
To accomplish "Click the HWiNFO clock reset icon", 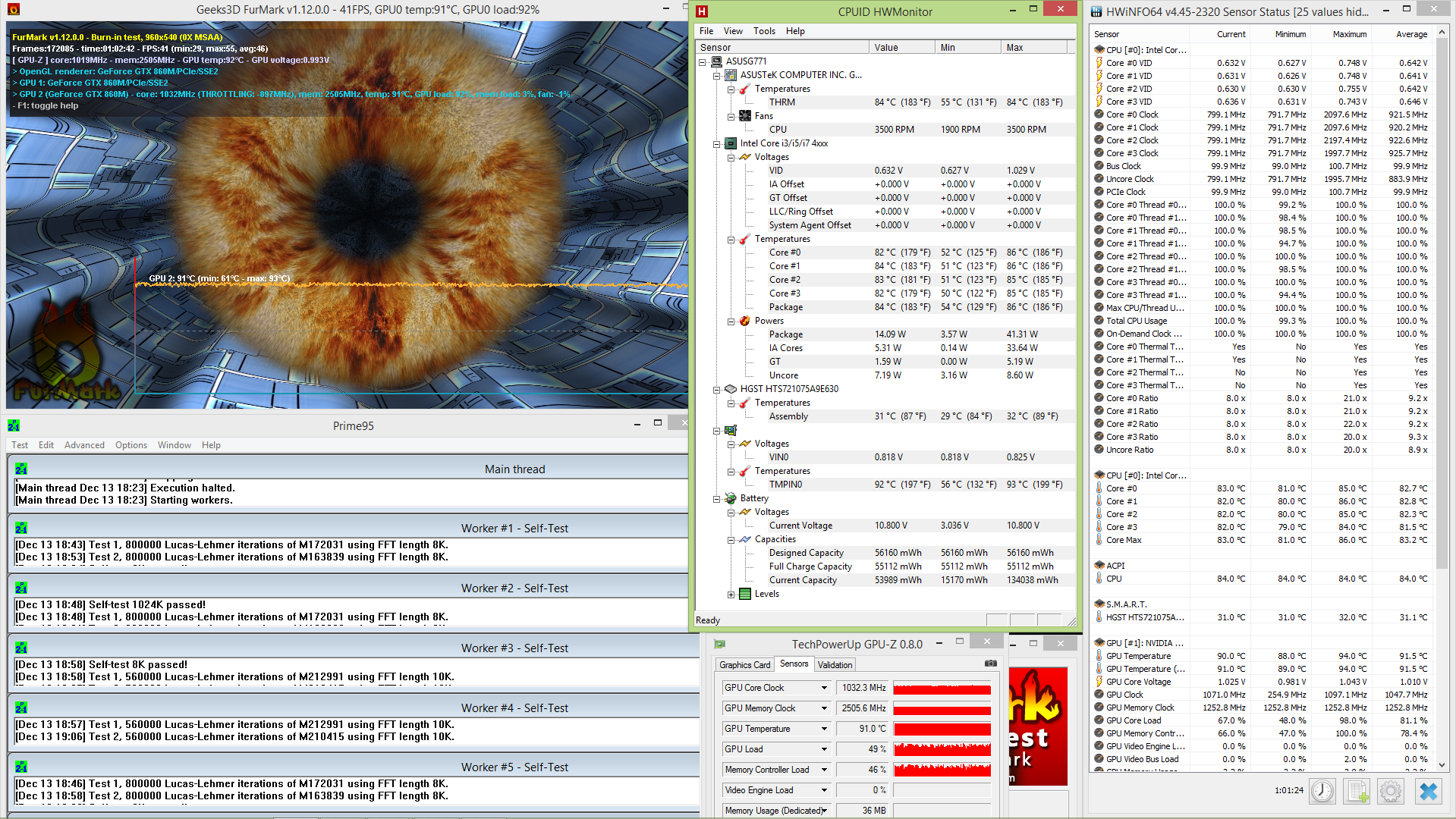I will click(x=1322, y=792).
